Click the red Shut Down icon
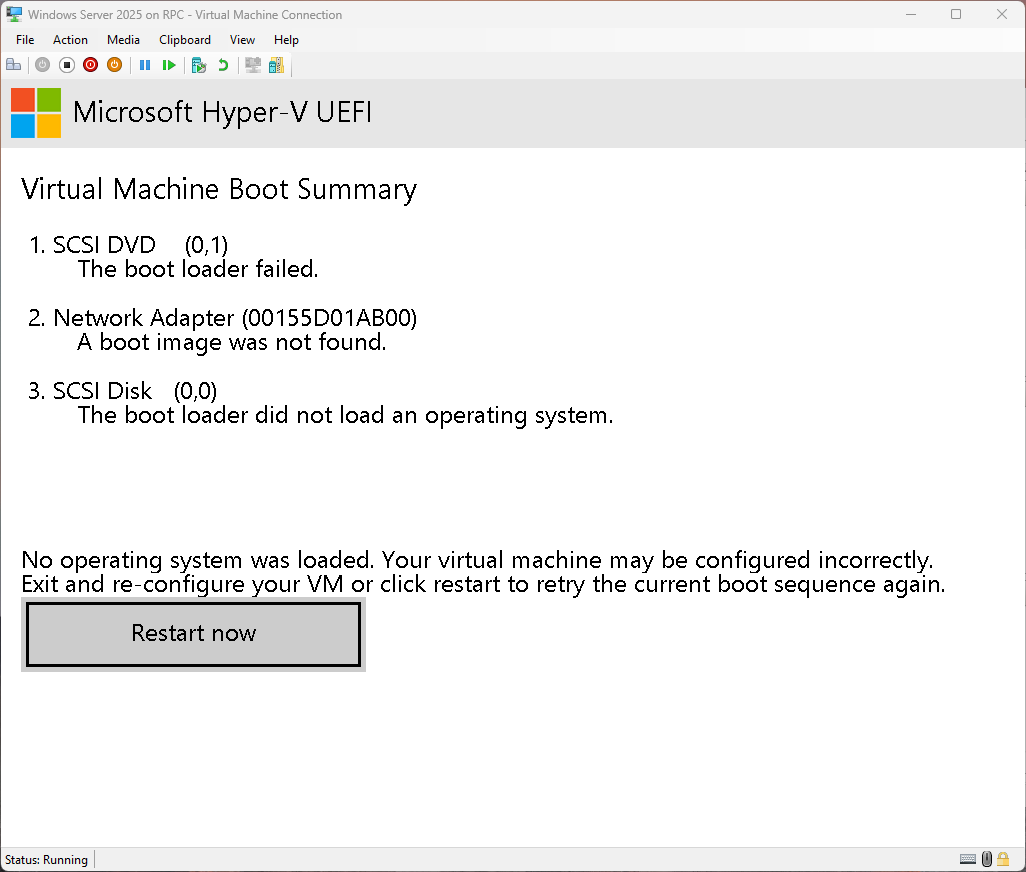 tap(90, 64)
